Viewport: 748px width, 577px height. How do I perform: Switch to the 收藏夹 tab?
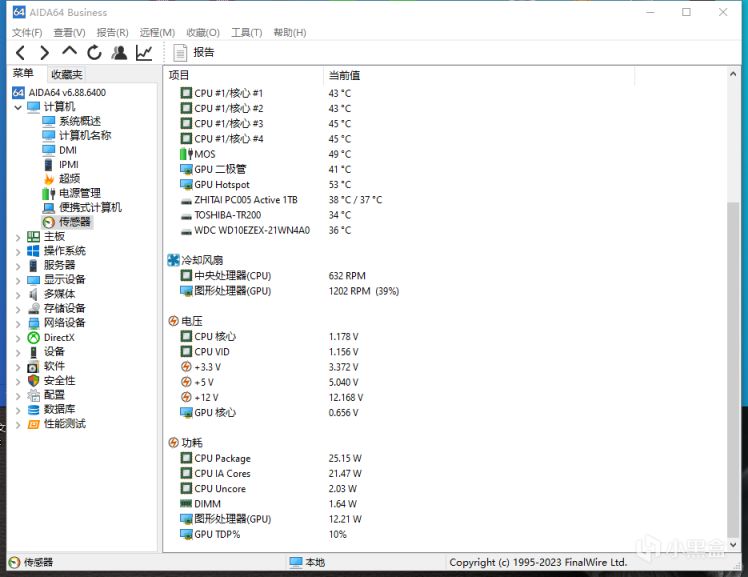(66, 74)
